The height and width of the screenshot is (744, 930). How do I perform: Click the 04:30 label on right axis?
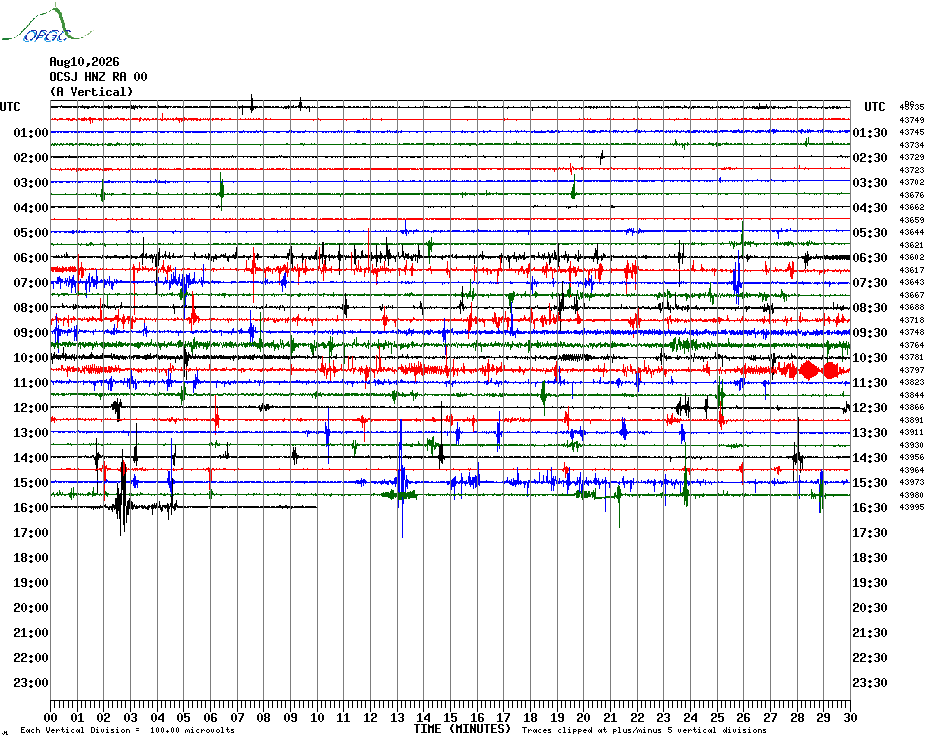click(x=870, y=208)
